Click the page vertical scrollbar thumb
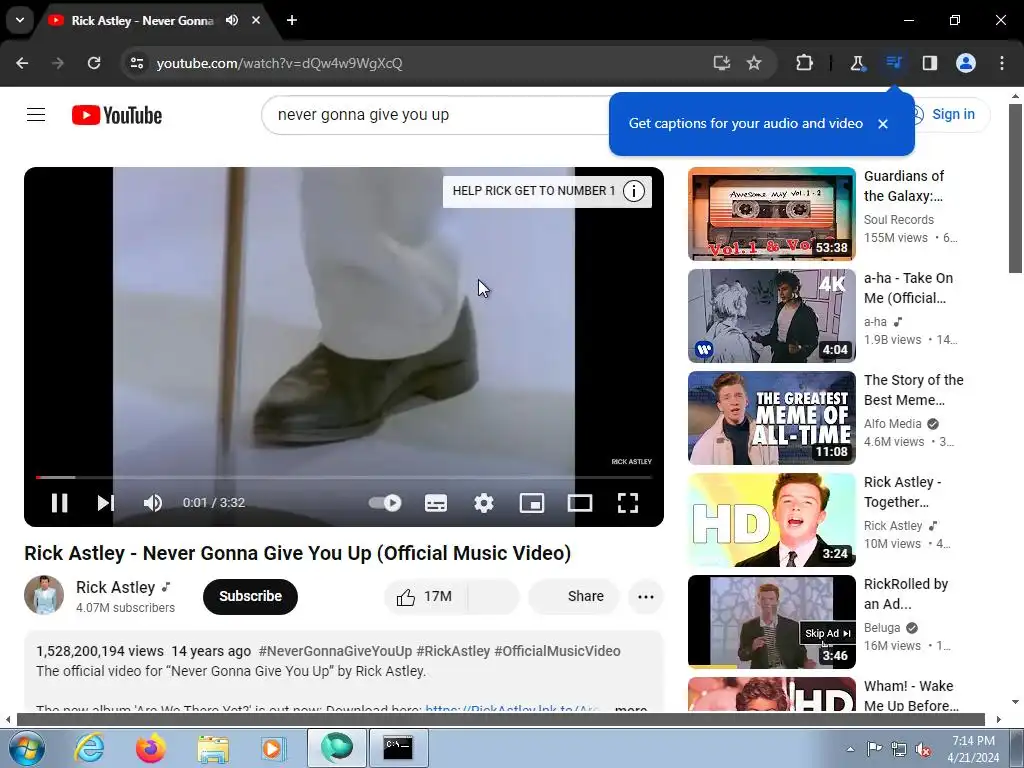 click(1015, 188)
